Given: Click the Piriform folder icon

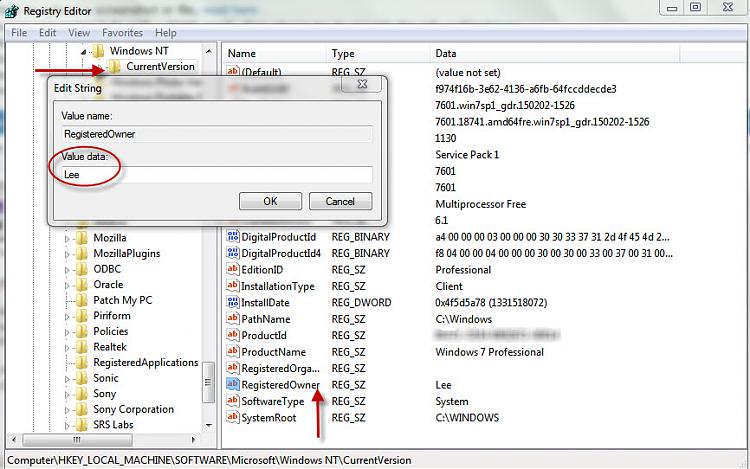Looking at the screenshot, I should [82, 316].
